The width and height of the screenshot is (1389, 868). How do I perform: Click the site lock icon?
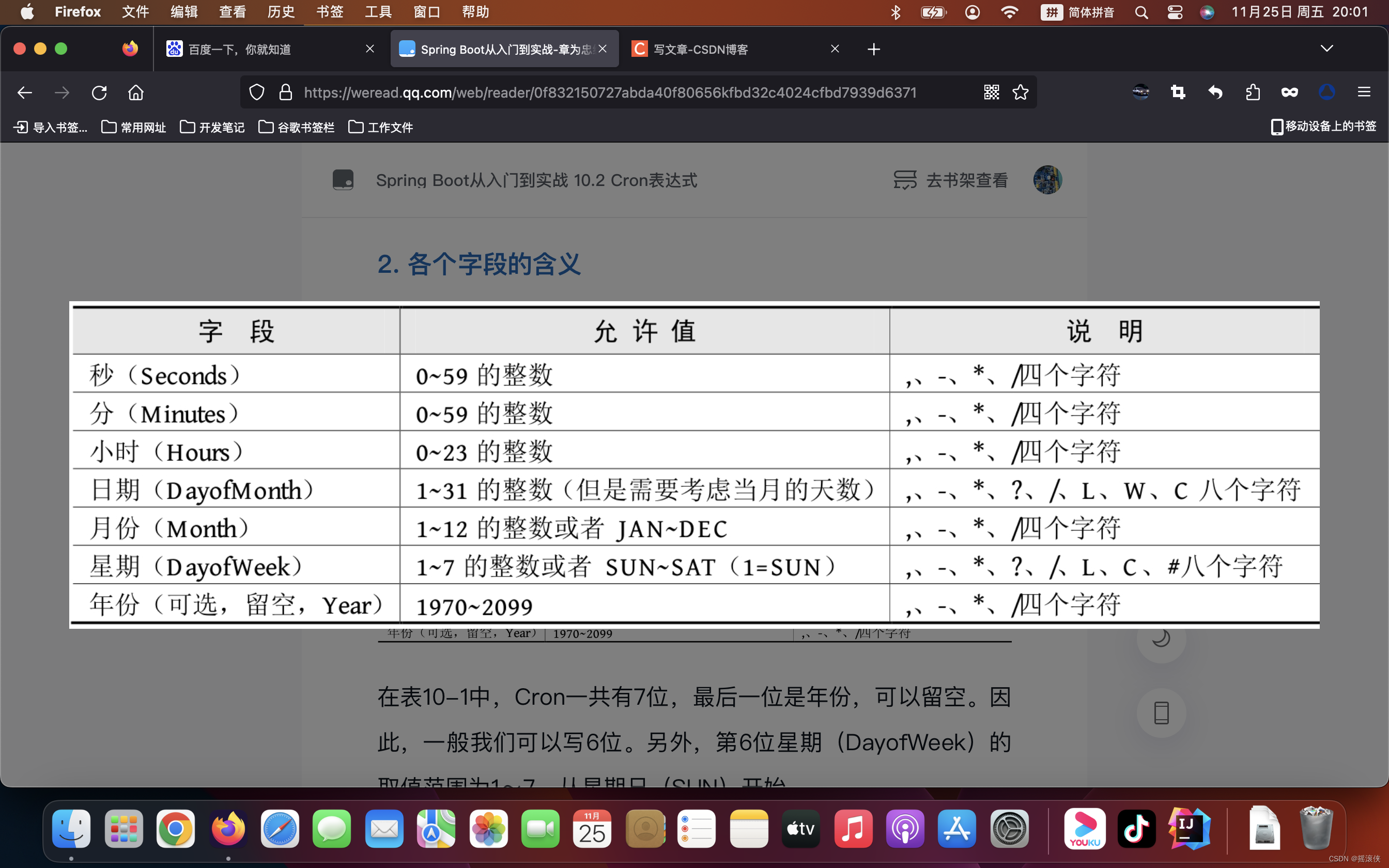click(285, 92)
